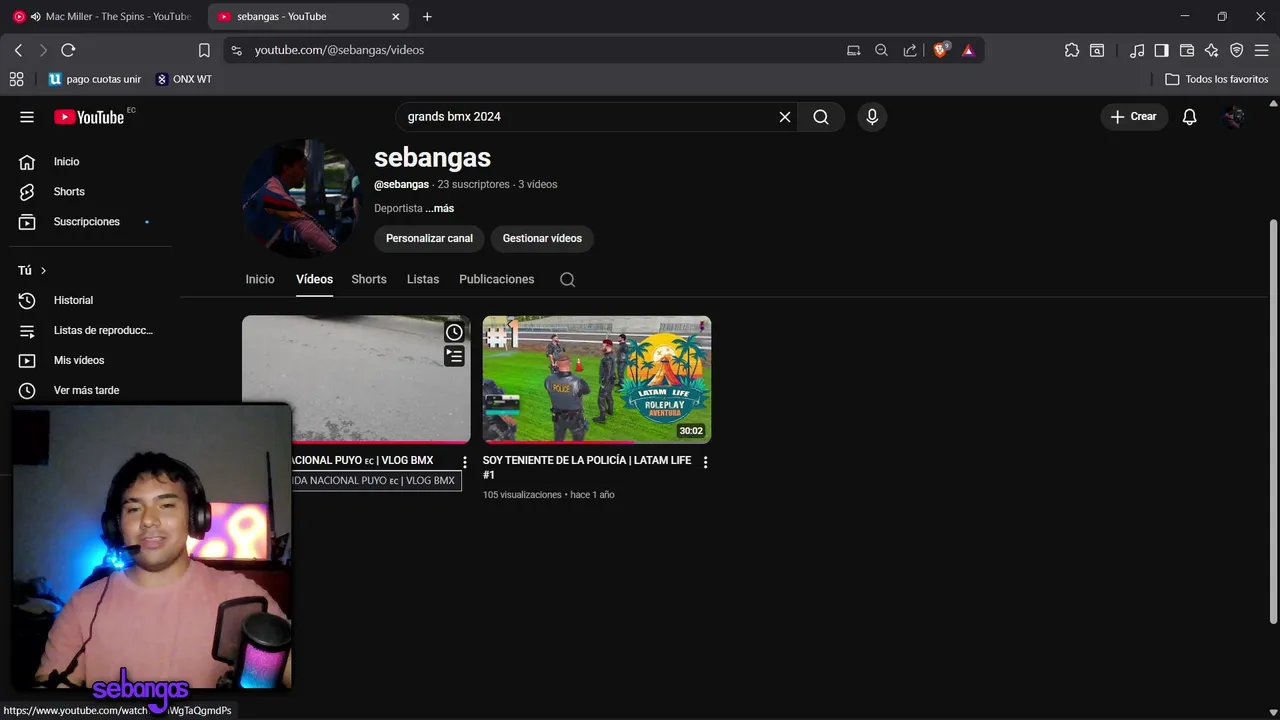Open Brave Rewards triangle icon
The image size is (1280, 720).
968,50
